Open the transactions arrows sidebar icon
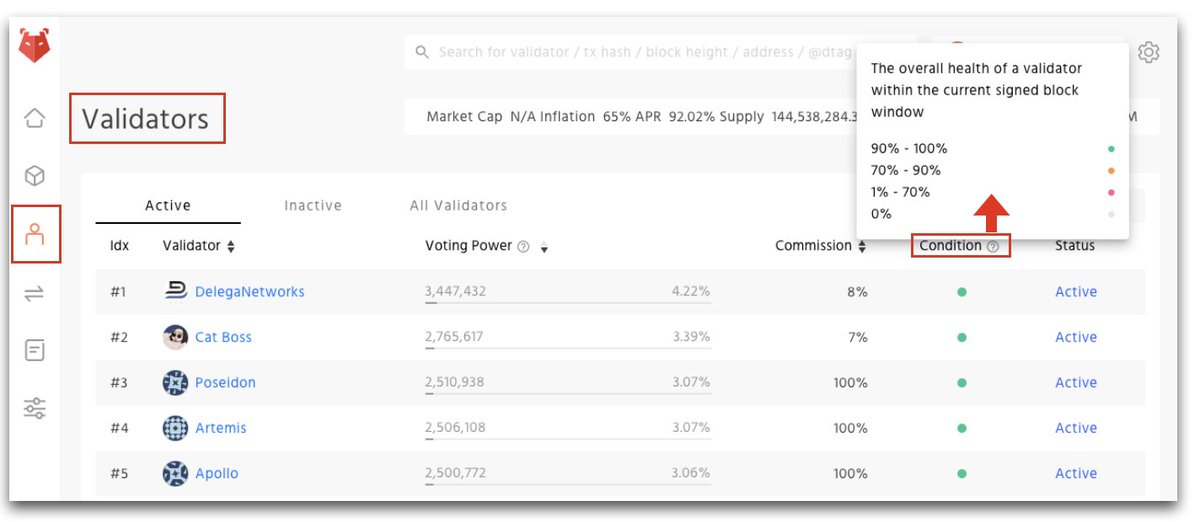This screenshot has width=1200, height=522. coord(34,293)
